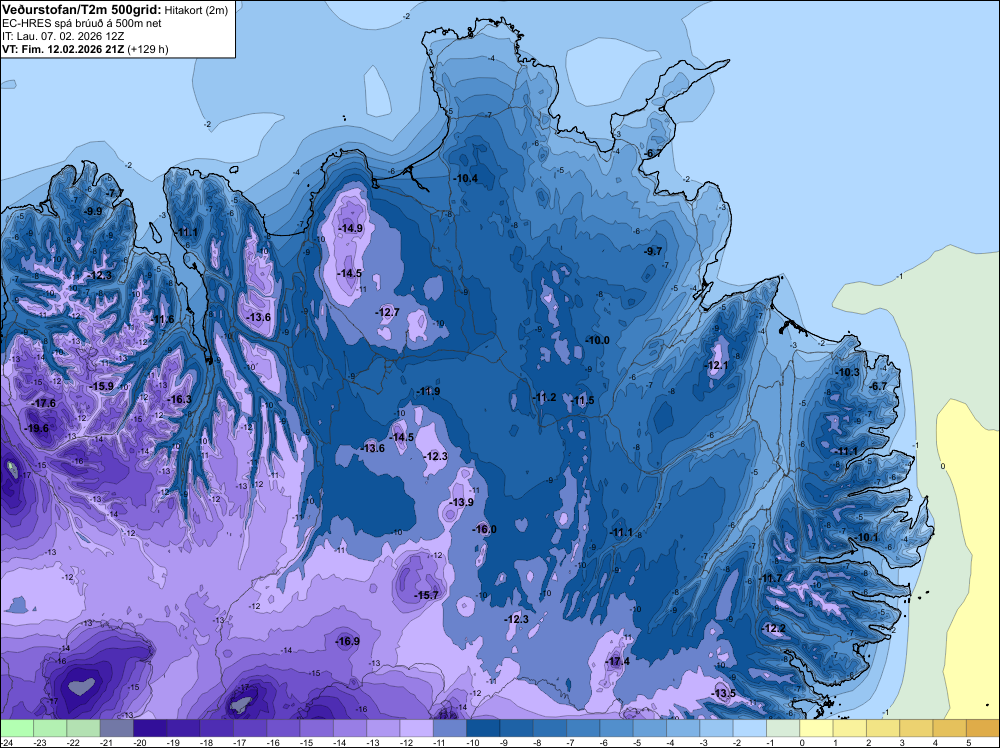
Task: Click the map title 'Veðurstofan/T2m 500grid: Hitakort (2m)'
Action: point(115,10)
